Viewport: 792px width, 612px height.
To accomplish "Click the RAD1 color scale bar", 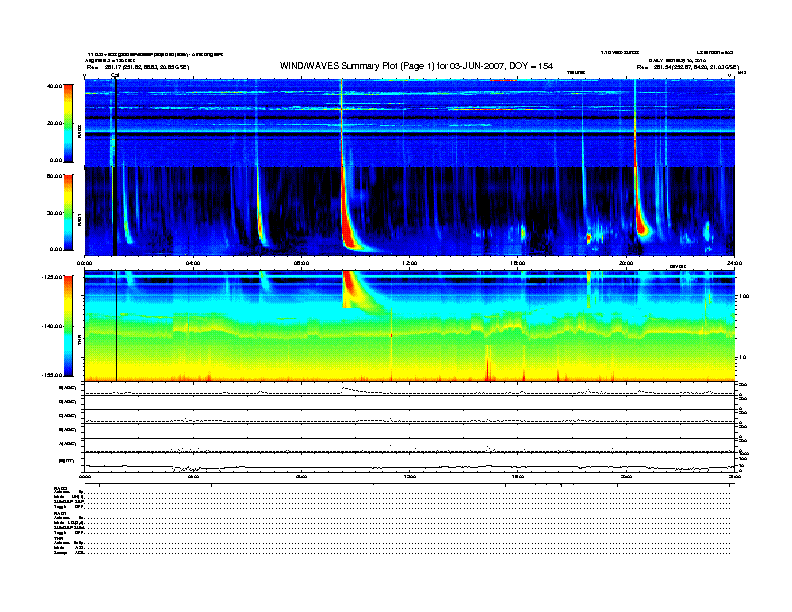I will (68, 212).
